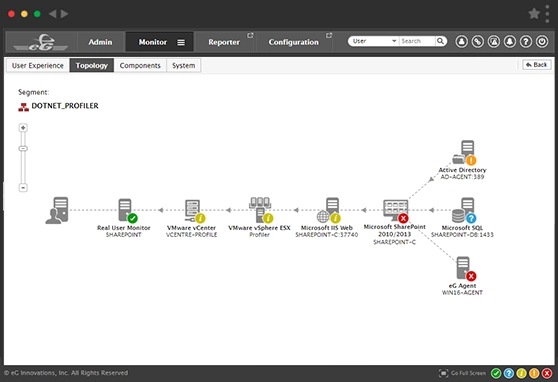The image size is (558, 382).
Task: Select the VMware vSphere ESX node icon
Action: [x=261, y=210]
